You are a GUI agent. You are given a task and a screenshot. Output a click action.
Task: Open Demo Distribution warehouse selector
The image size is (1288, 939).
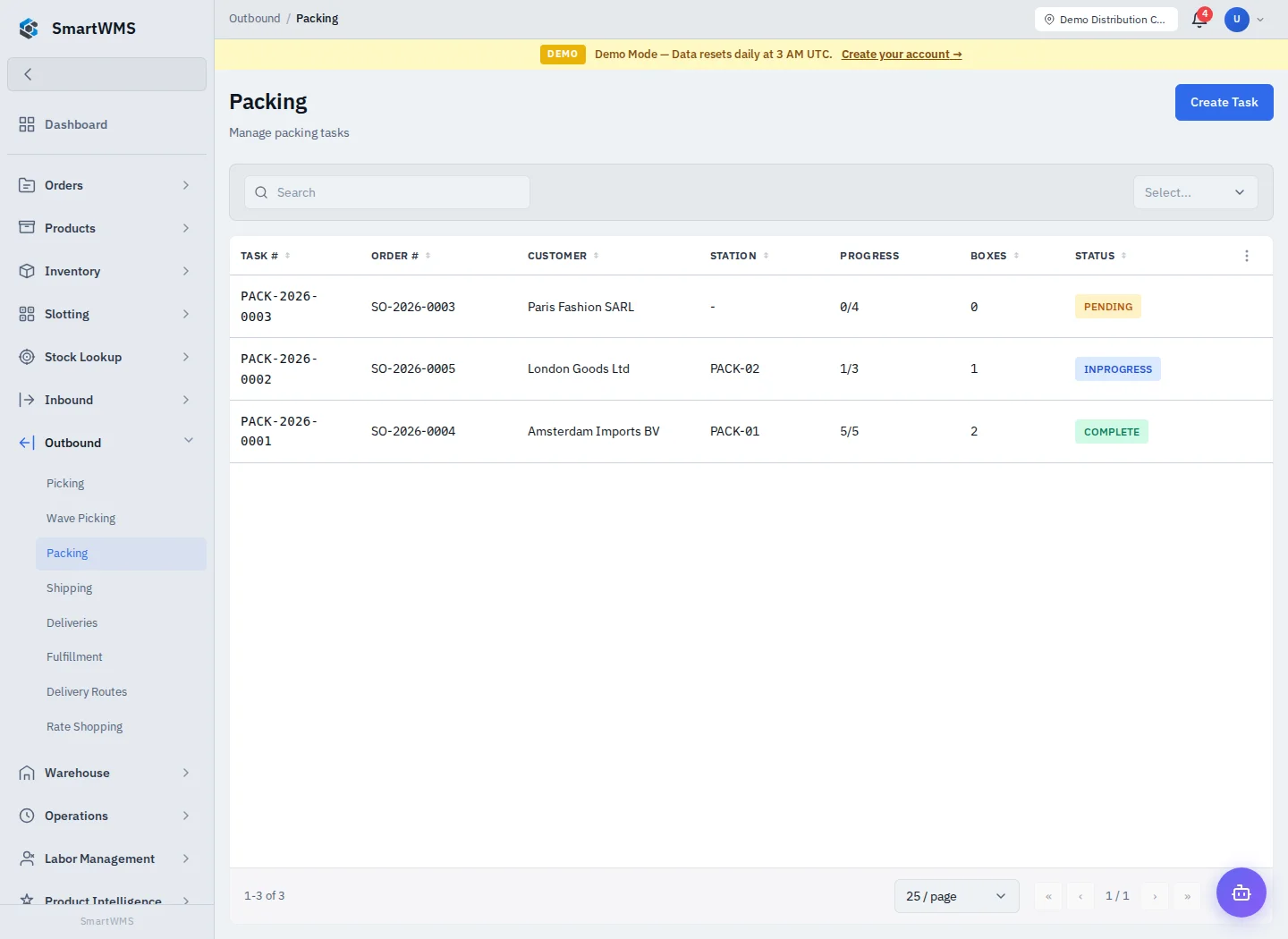[x=1106, y=19]
